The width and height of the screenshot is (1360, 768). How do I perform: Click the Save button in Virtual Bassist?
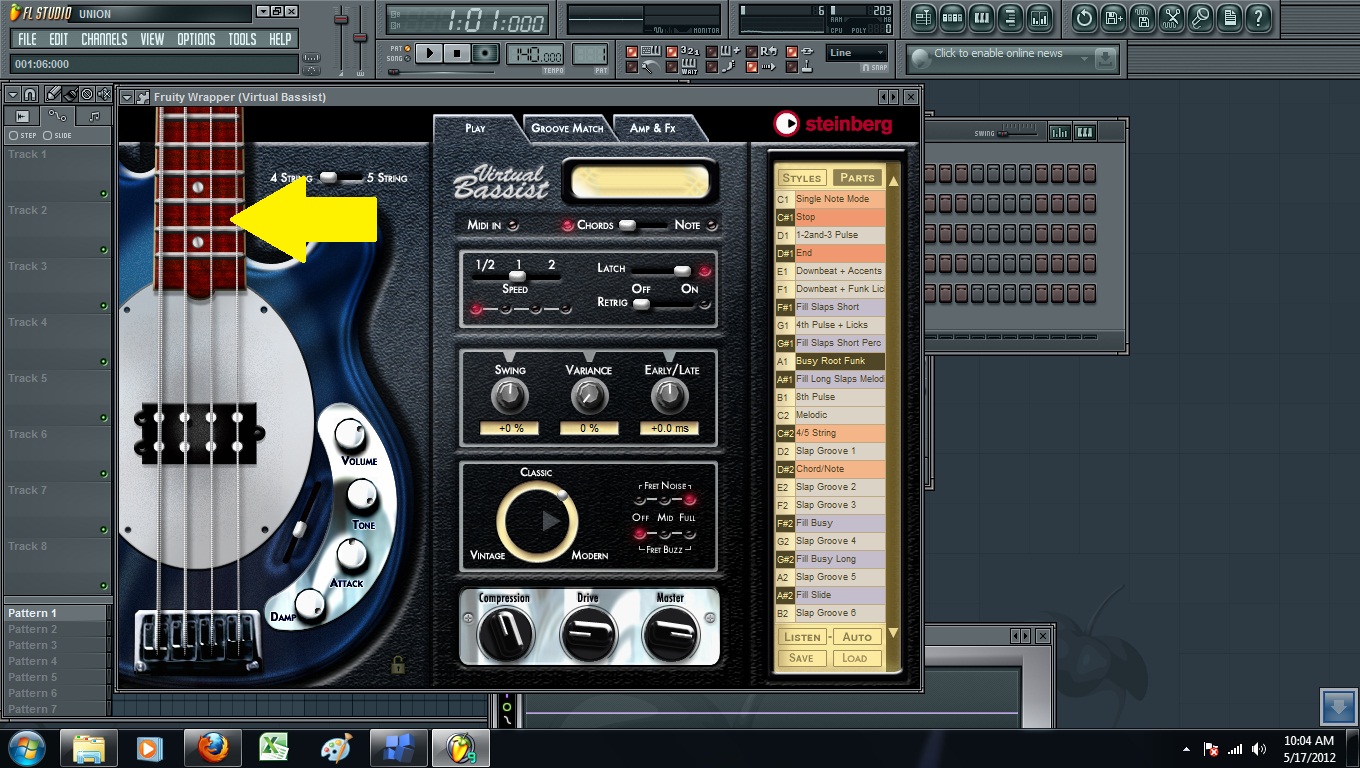tap(801, 658)
